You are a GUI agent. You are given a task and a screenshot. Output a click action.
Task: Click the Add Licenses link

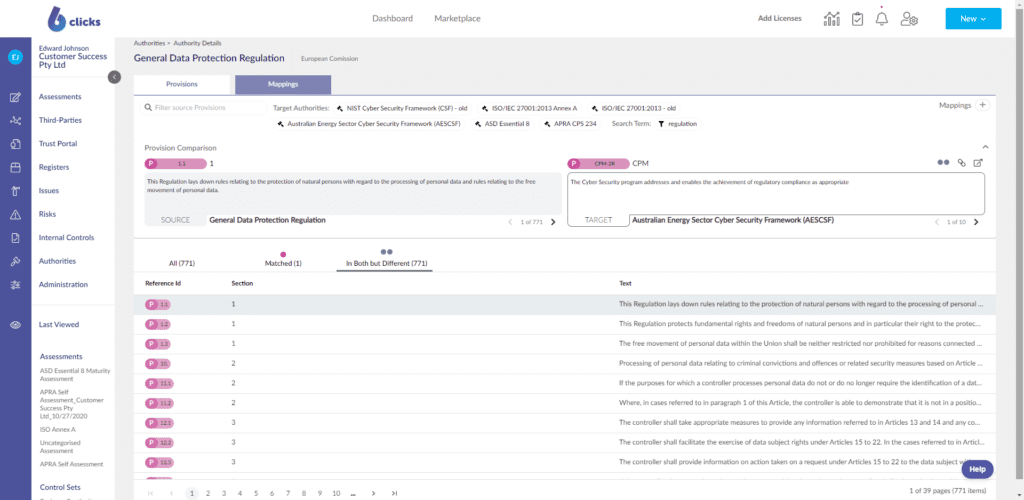[779, 19]
